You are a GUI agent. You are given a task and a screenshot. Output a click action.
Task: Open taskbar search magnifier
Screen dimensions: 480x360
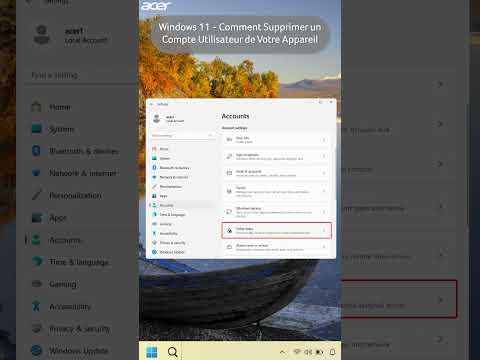tap(173, 352)
